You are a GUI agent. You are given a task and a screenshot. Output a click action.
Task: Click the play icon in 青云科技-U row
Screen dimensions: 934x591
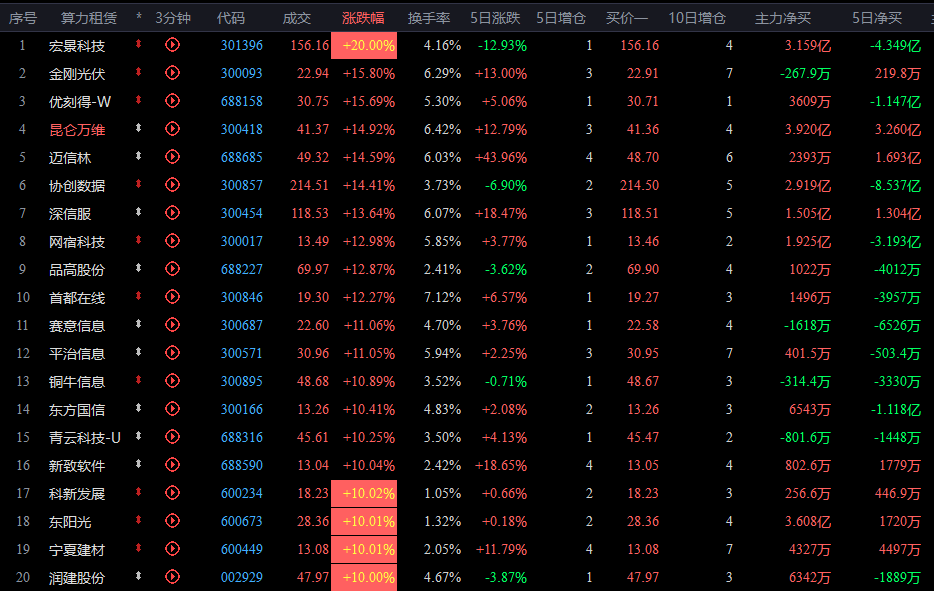[172, 437]
